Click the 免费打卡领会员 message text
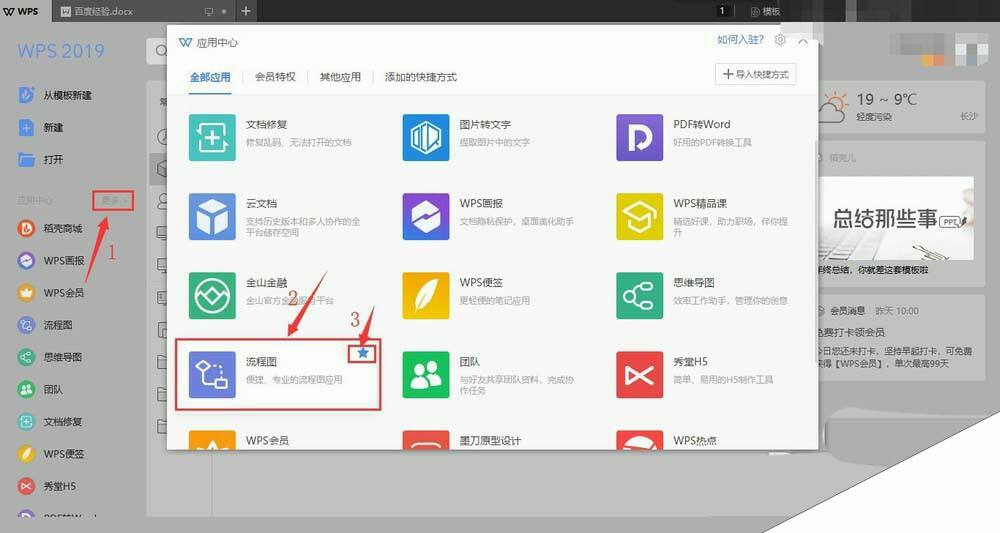 (x=851, y=332)
